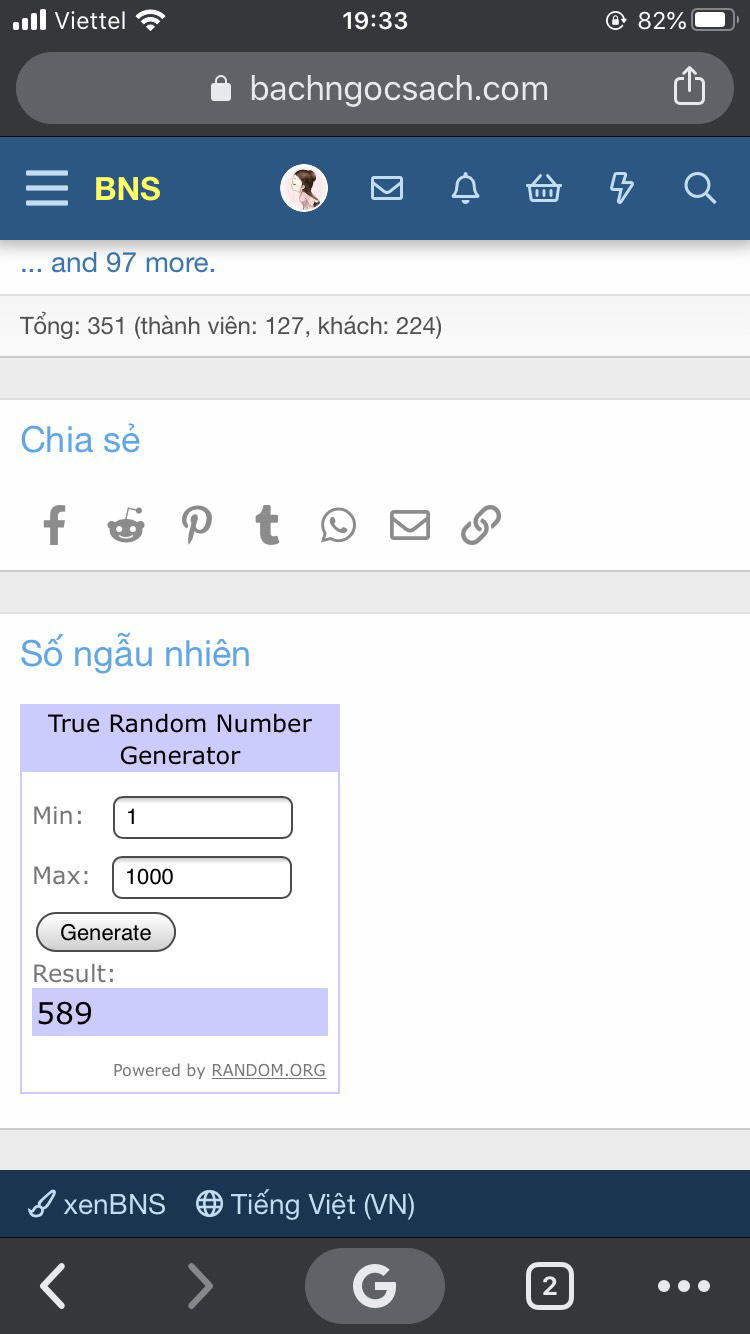Open the hamburger navigation menu
Viewport: 750px width, 1334px height.
coord(46,188)
